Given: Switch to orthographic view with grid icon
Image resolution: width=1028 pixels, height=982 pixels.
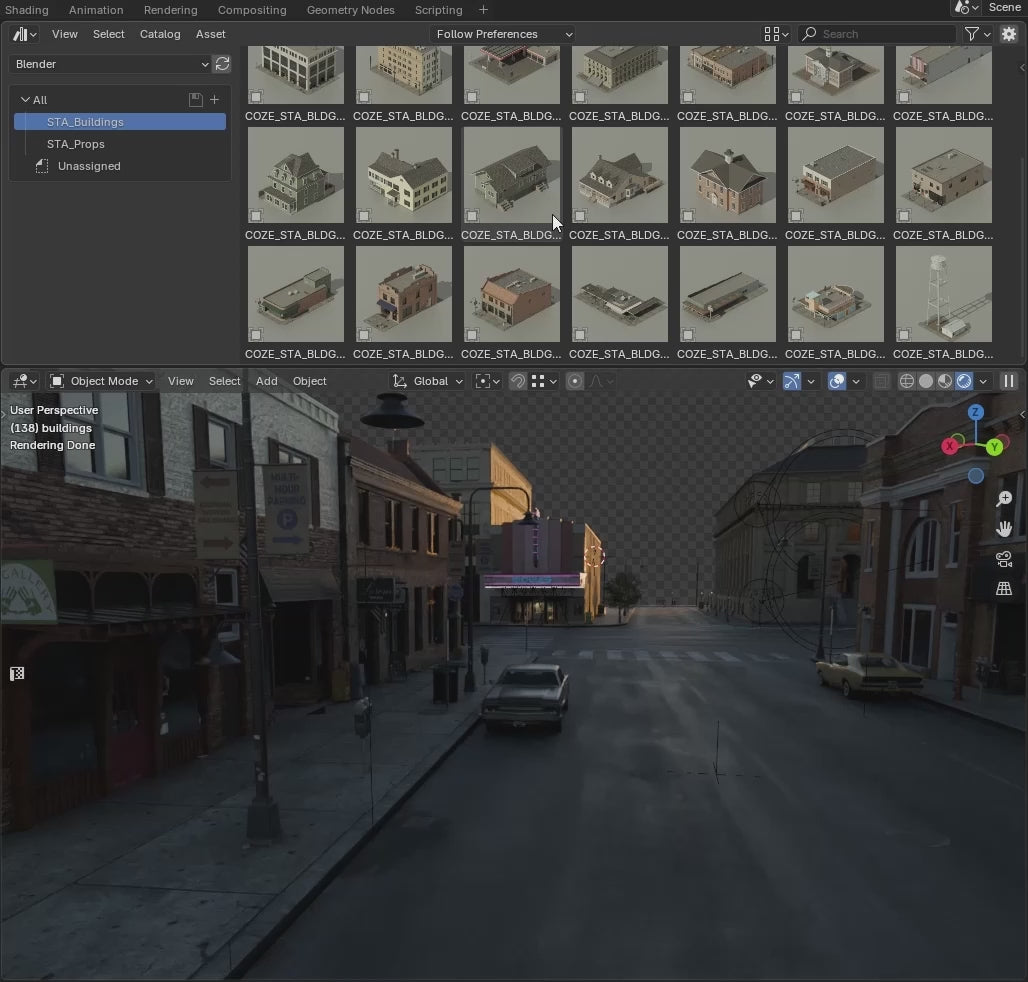Looking at the screenshot, I should [1004, 589].
